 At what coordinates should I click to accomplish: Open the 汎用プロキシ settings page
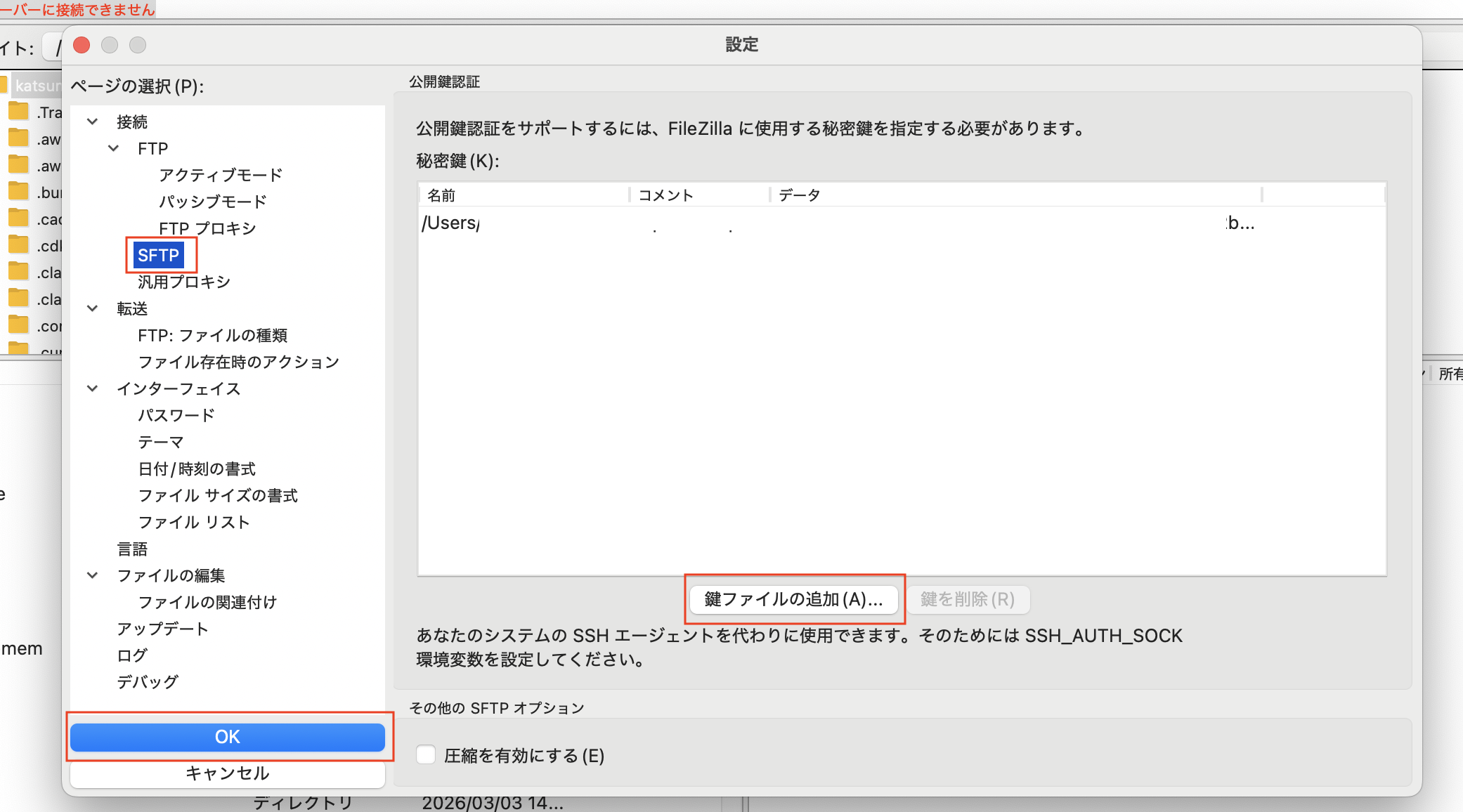coord(184,282)
